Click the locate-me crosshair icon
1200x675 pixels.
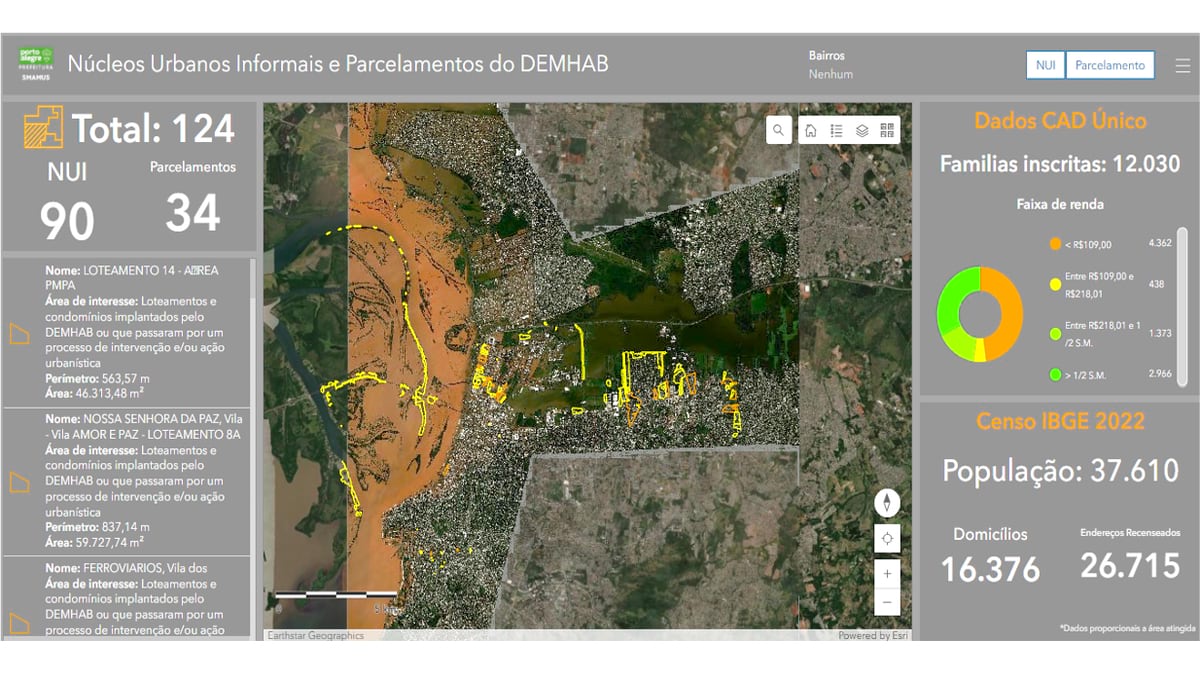point(886,538)
